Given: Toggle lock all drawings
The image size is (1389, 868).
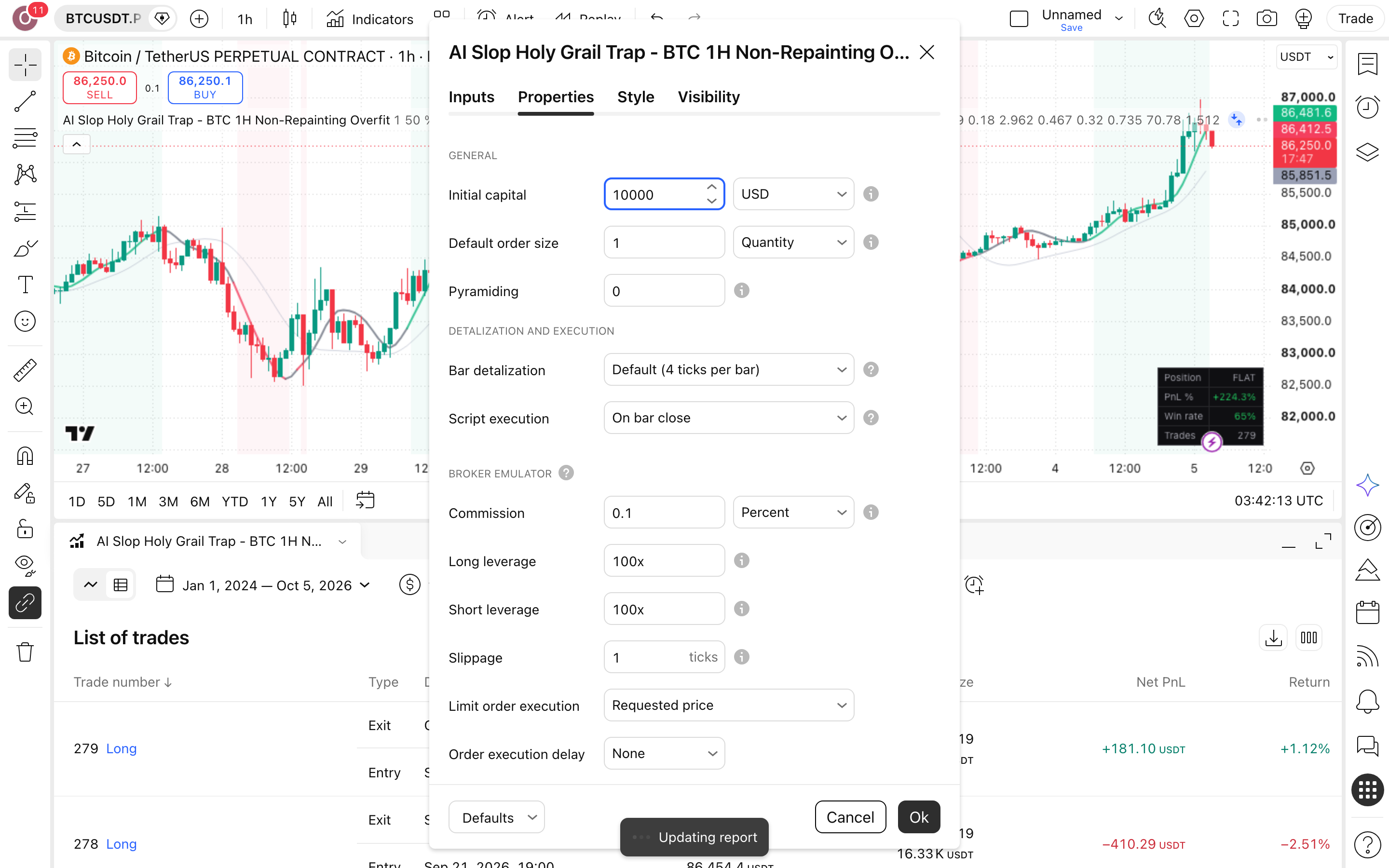Looking at the screenshot, I should pyautogui.click(x=25, y=529).
